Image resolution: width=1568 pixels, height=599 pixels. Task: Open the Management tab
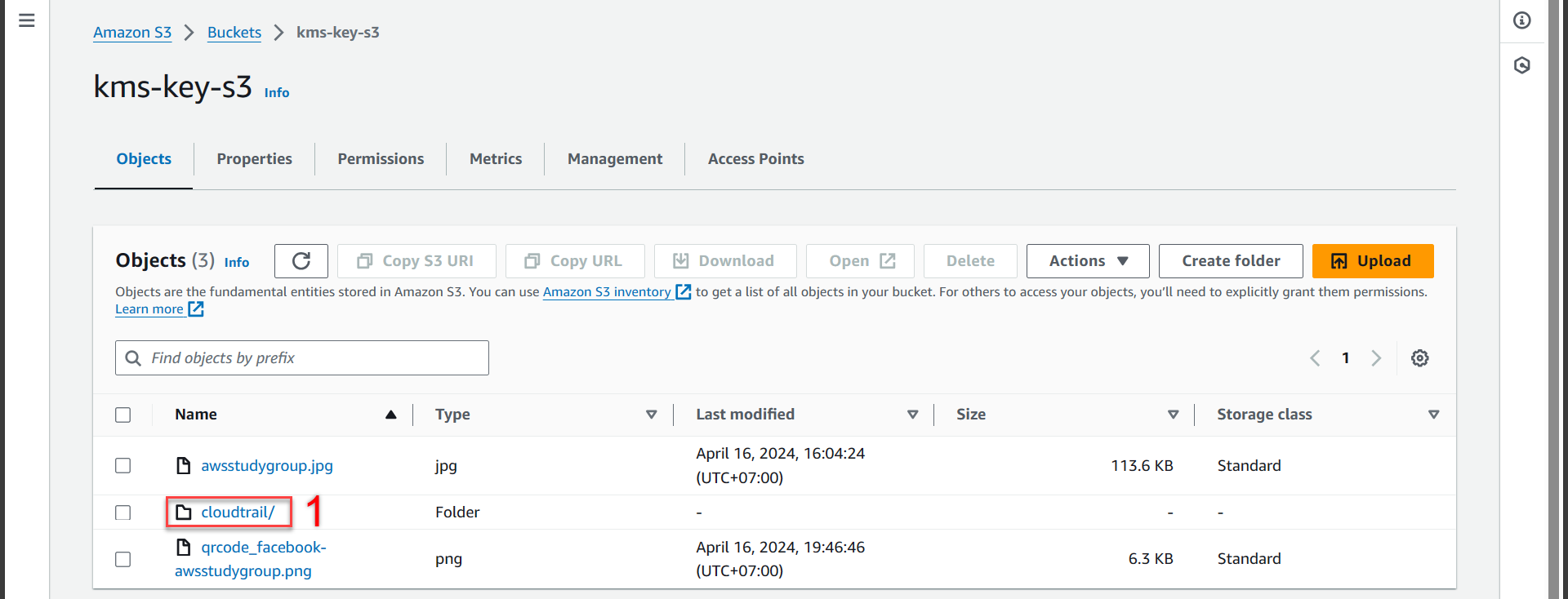[614, 159]
